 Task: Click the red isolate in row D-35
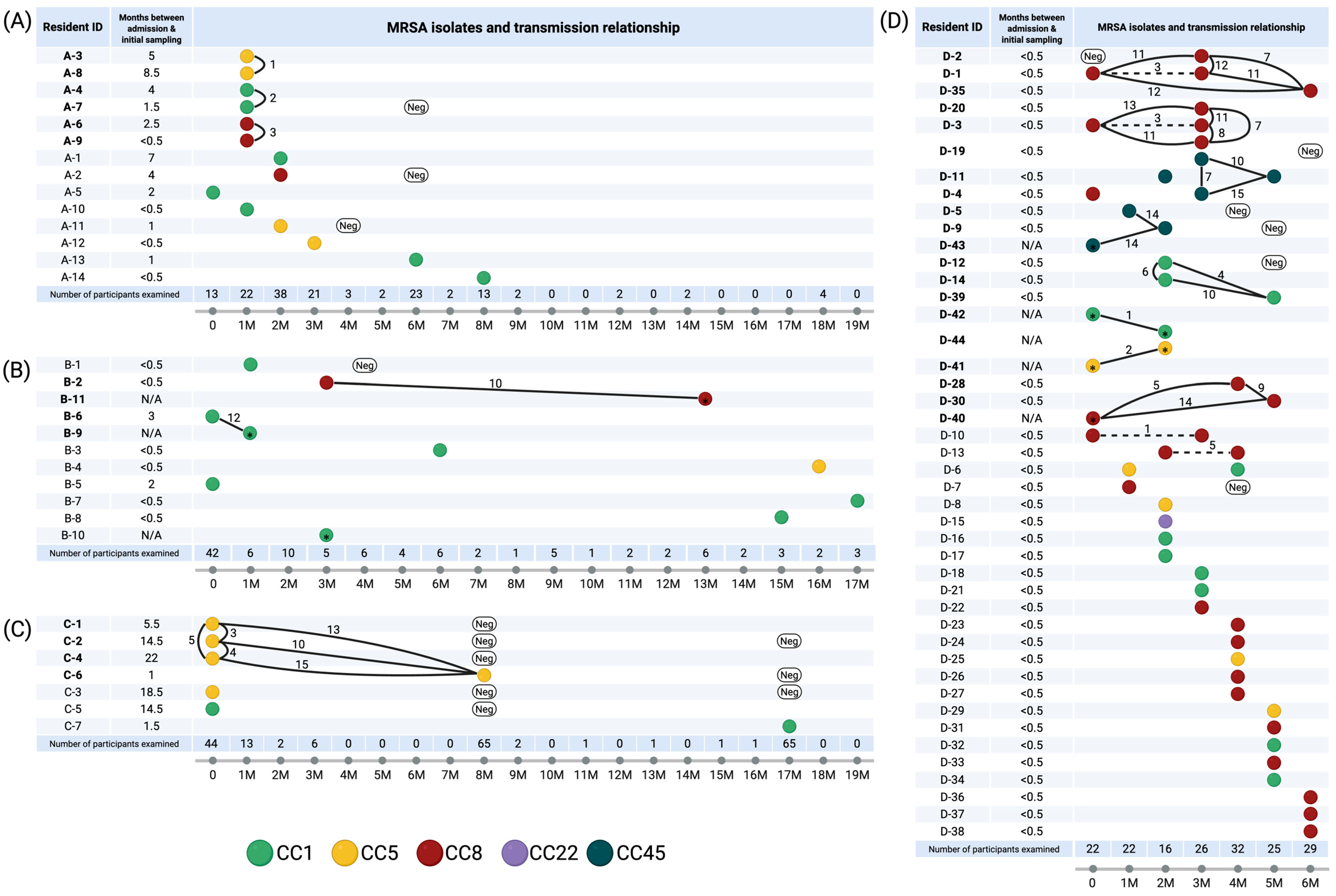[1310, 91]
